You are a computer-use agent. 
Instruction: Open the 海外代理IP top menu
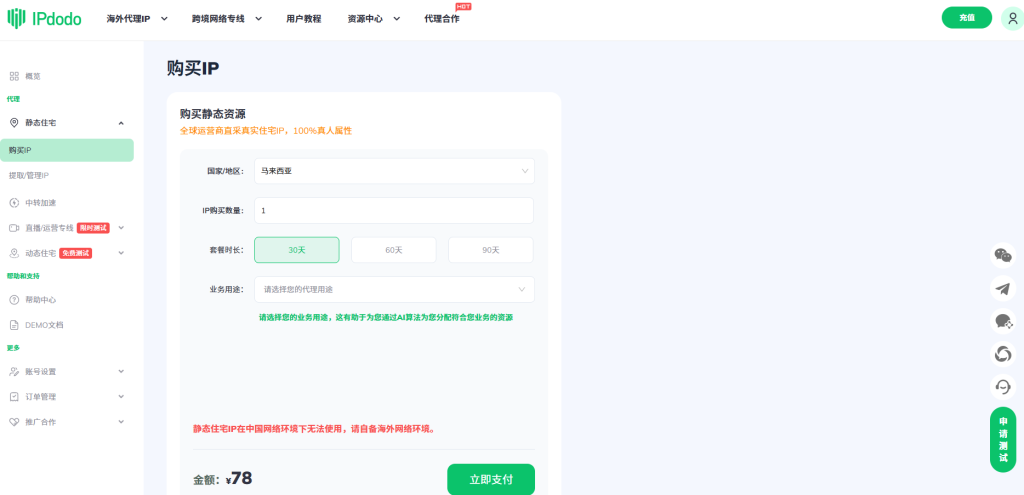[x=135, y=18]
